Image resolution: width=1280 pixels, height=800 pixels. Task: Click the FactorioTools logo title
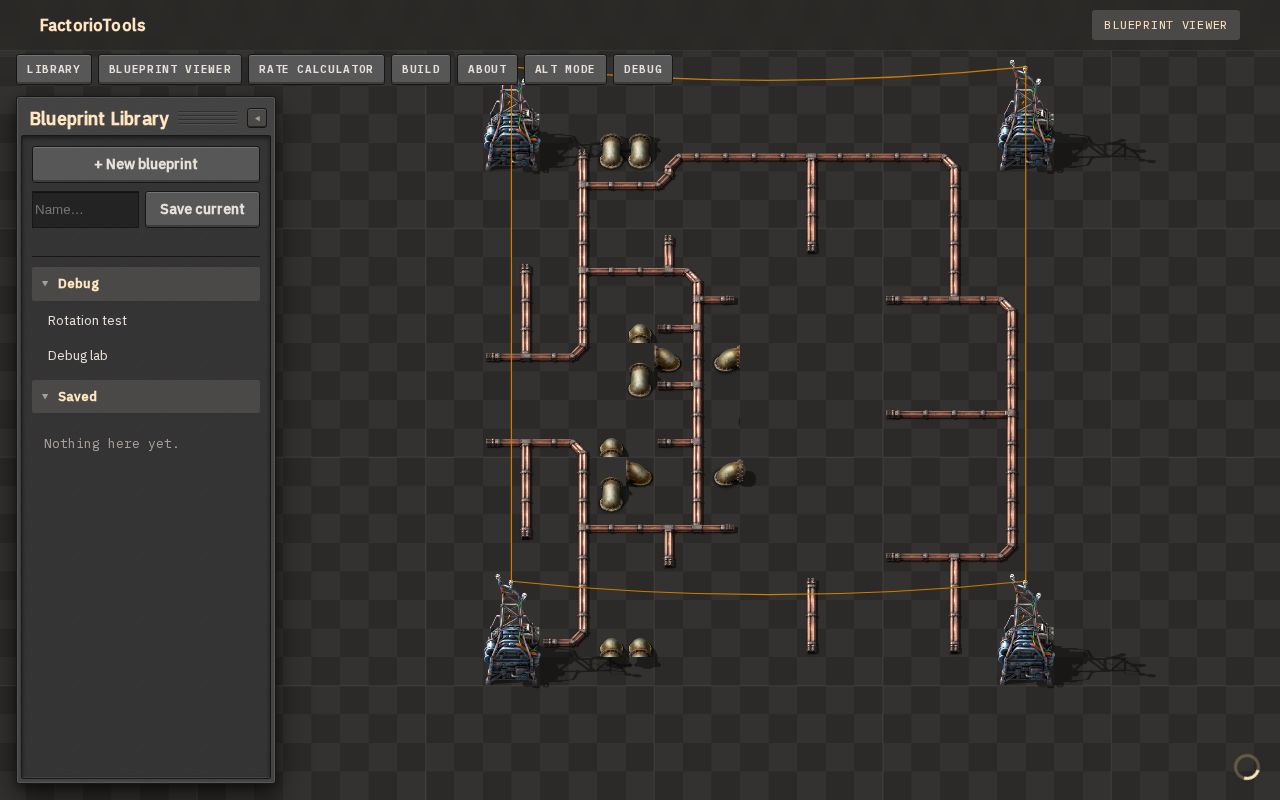point(92,25)
